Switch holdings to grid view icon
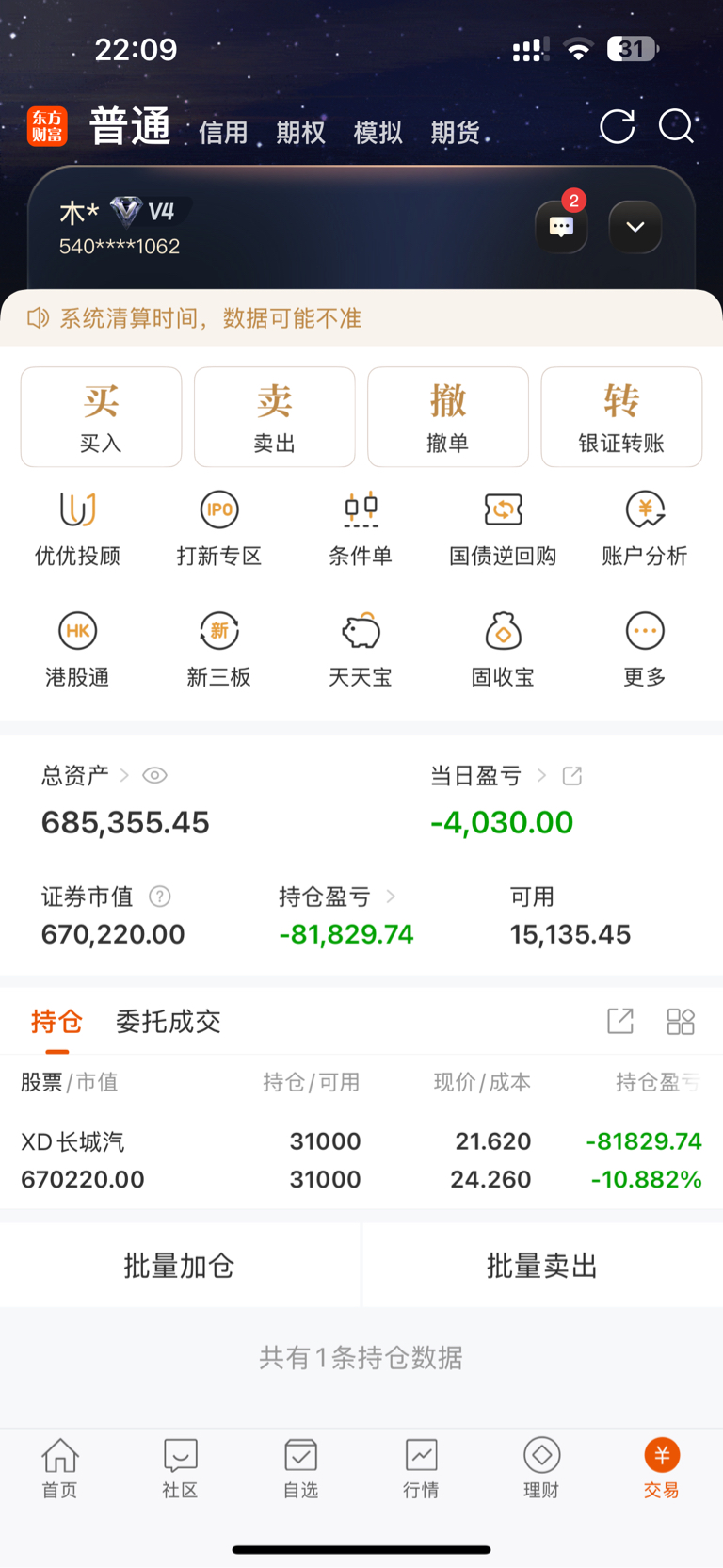 point(681,1022)
